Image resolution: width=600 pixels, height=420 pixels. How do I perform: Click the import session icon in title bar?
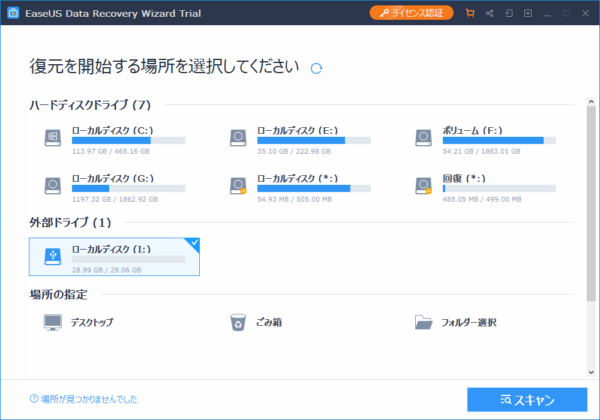(509, 13)
